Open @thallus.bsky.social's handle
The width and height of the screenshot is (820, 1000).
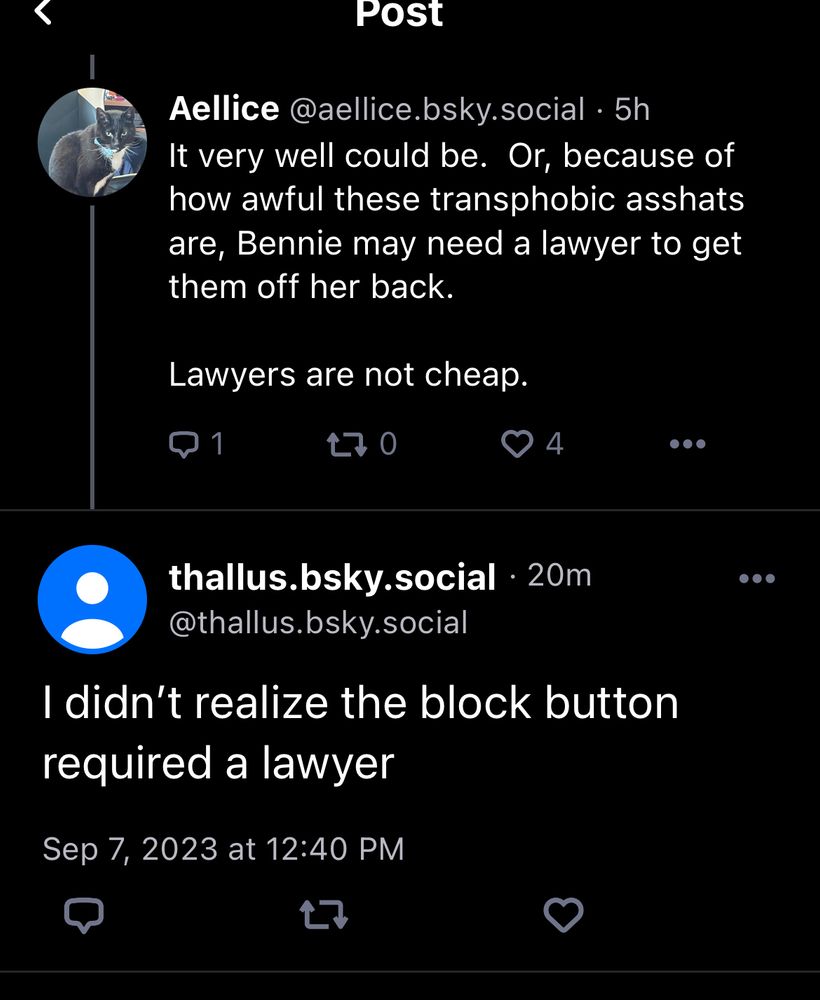(317, 622)
